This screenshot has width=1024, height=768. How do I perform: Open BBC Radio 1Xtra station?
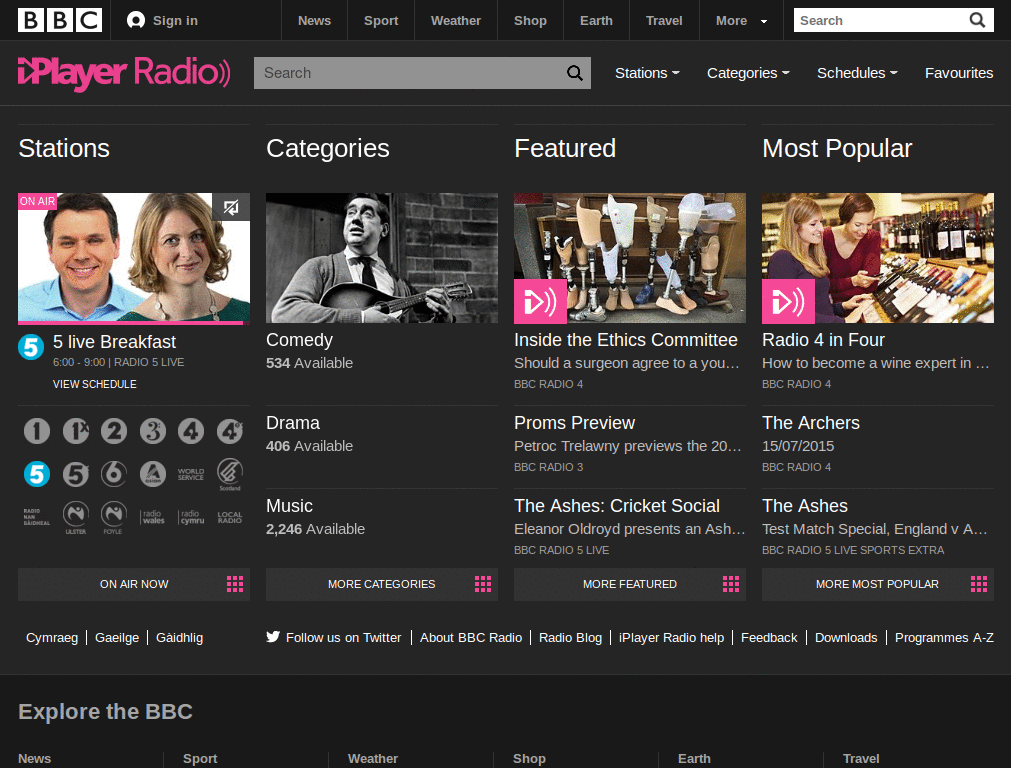pos(76,431)
